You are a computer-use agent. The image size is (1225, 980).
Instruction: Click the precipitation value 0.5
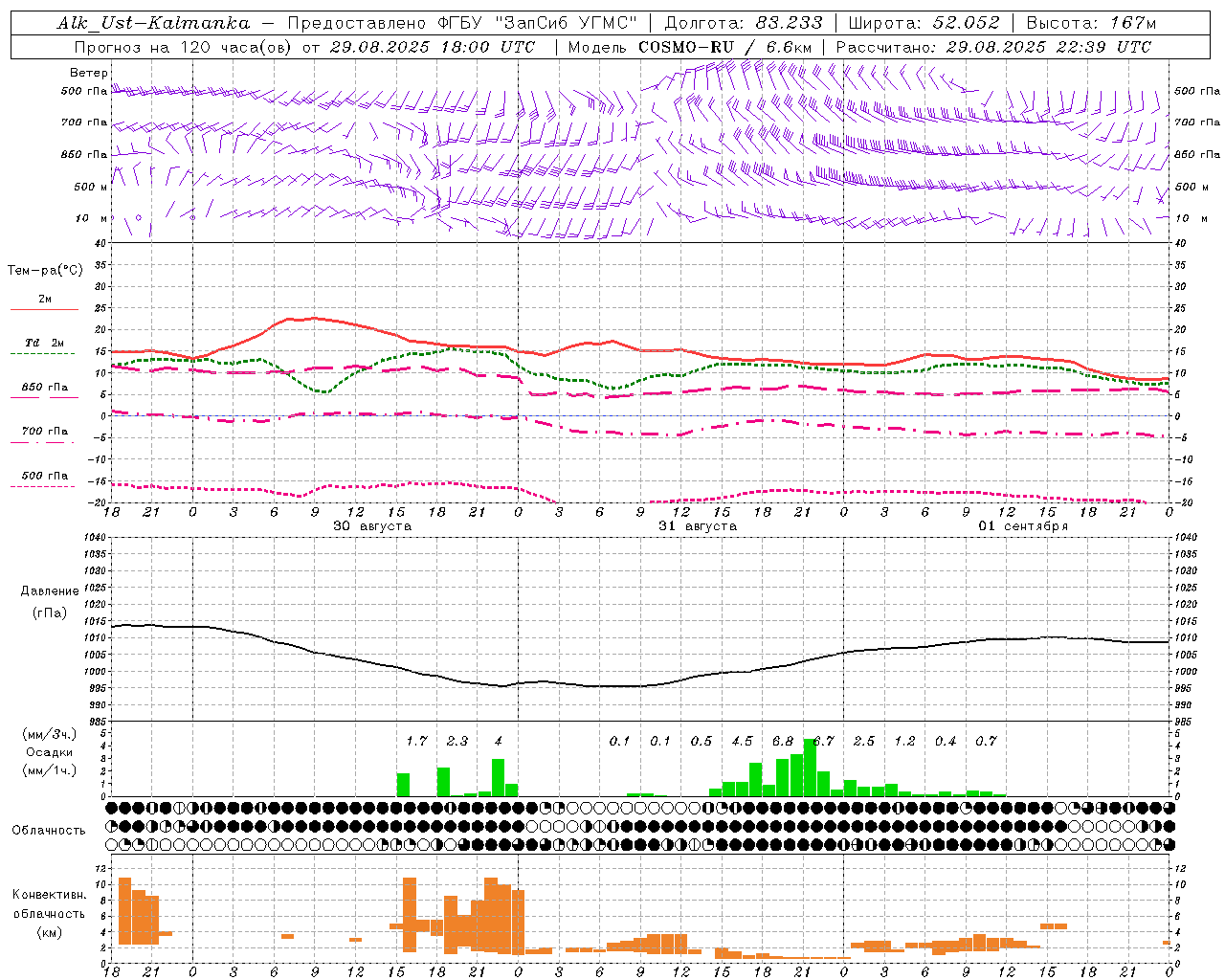(702, 741)
